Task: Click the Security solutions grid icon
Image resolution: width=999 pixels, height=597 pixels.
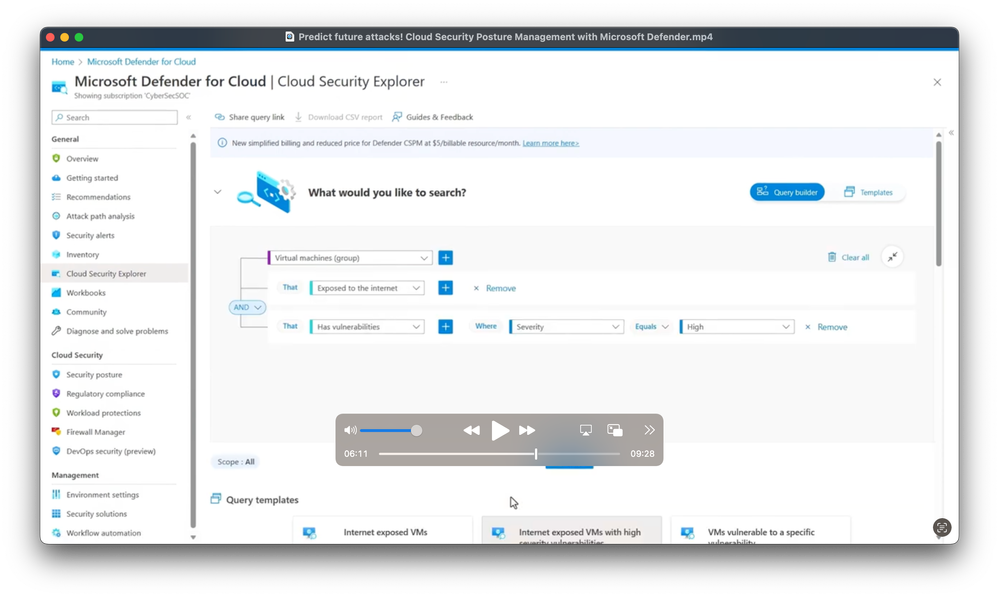Action: click(56, 514)
